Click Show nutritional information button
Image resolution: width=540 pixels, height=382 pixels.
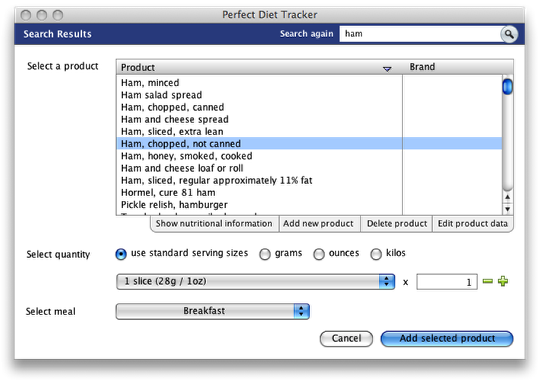214,224
